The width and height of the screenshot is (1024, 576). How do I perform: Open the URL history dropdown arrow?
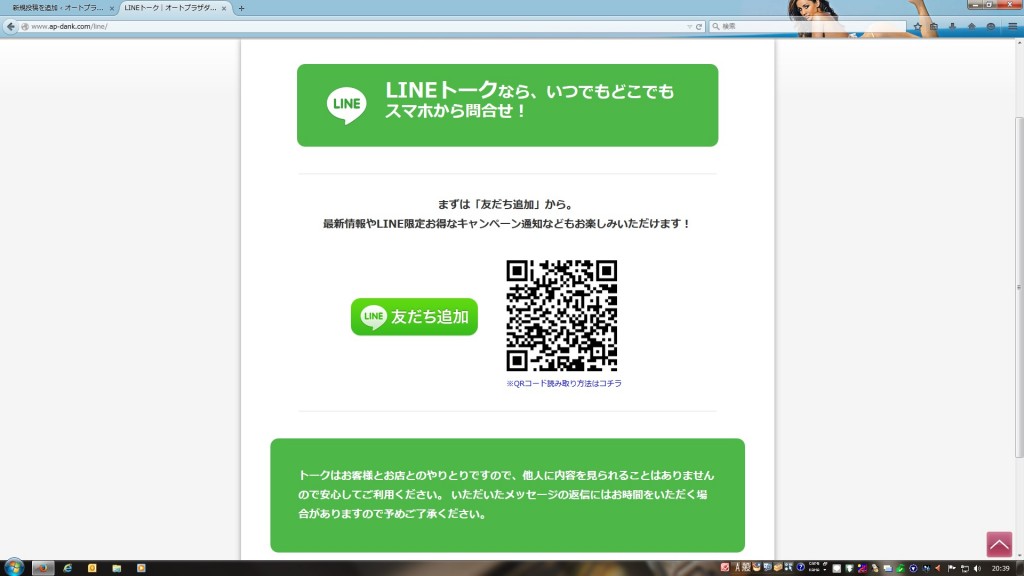tap(689, 27)
